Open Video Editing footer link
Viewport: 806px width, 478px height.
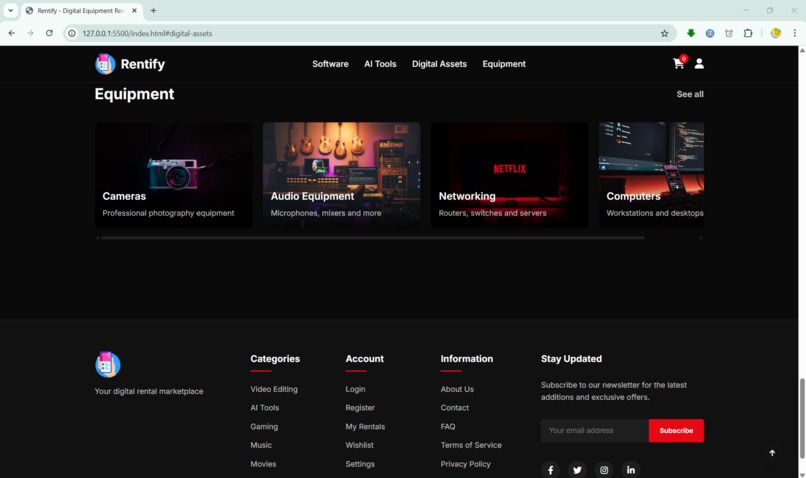click(x=274, y=389)
